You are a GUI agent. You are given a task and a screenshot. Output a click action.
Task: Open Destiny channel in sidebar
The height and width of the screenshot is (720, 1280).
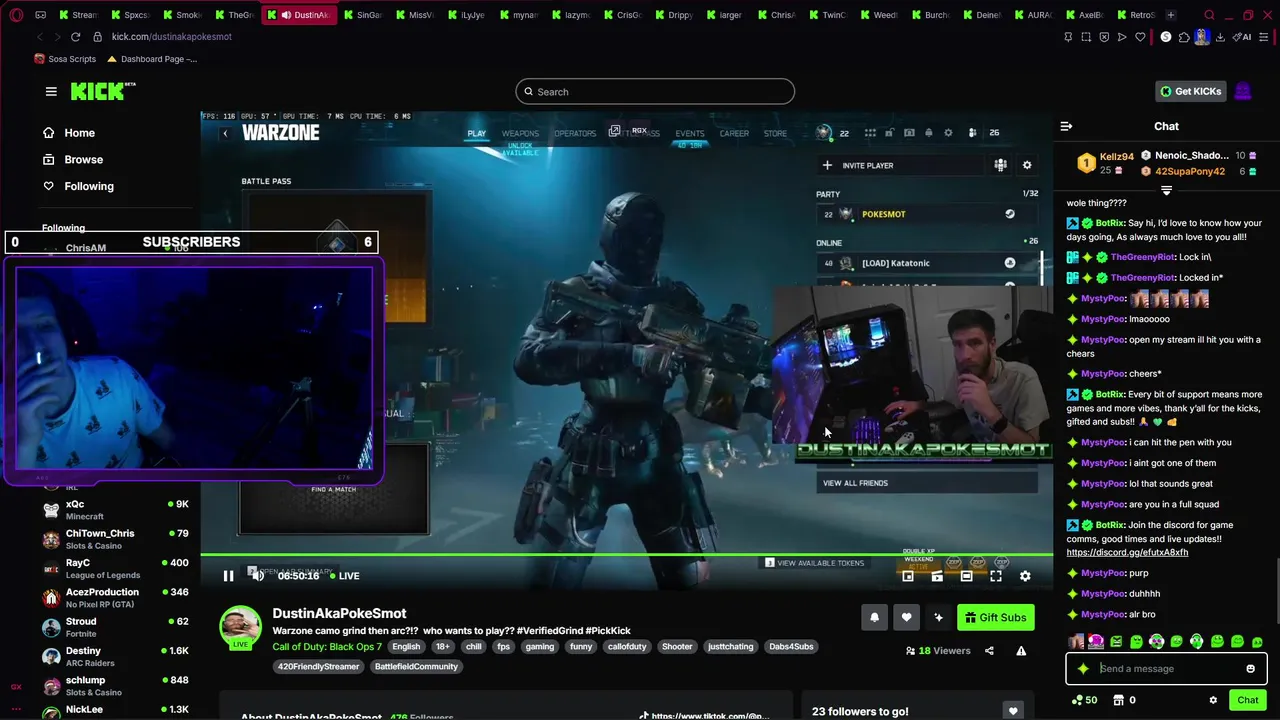[115, 656]
